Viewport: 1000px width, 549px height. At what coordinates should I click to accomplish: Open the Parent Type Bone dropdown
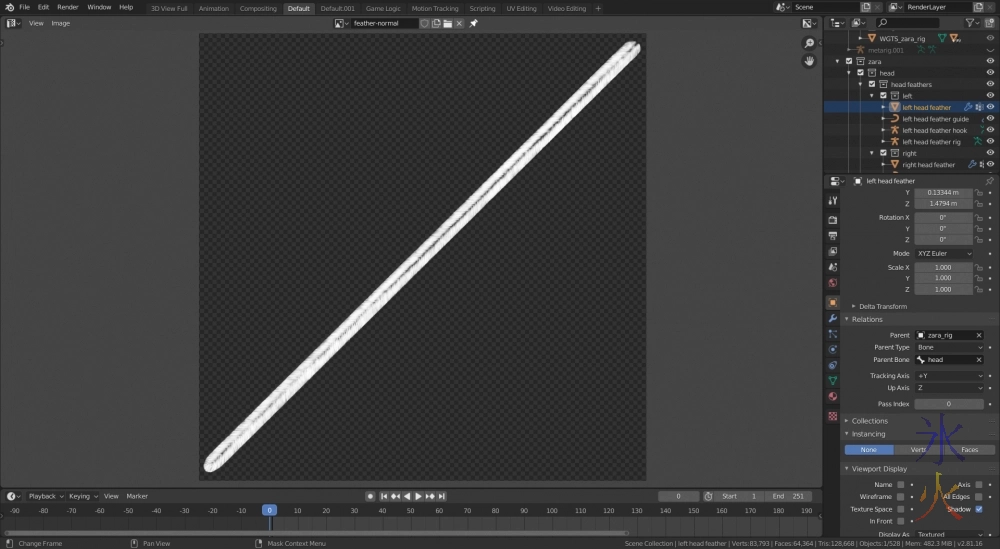(950, 347)
